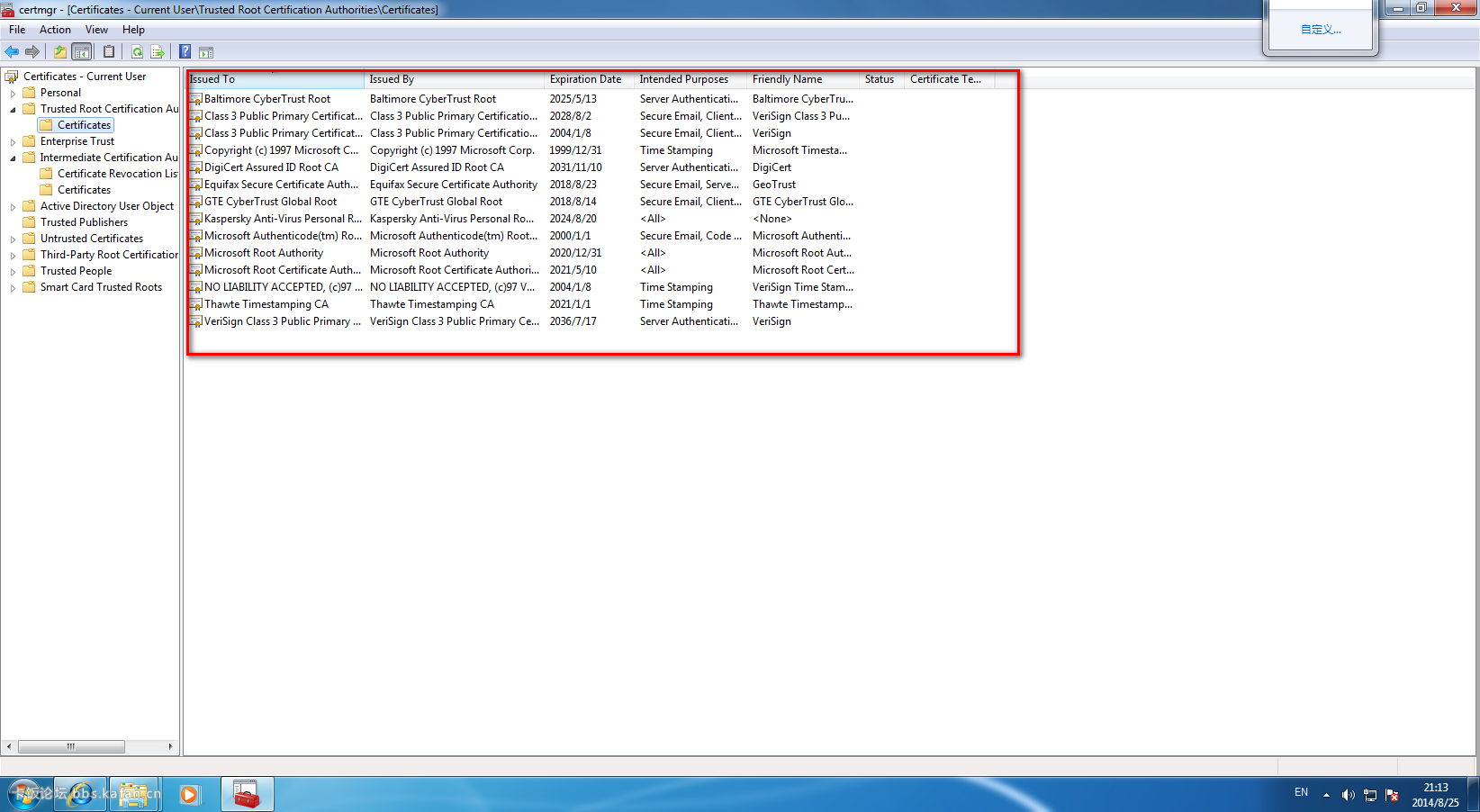This screenshot has width=1480, height=812.
Task: Click the Certificate Template column header
Action: pos(950,79)
